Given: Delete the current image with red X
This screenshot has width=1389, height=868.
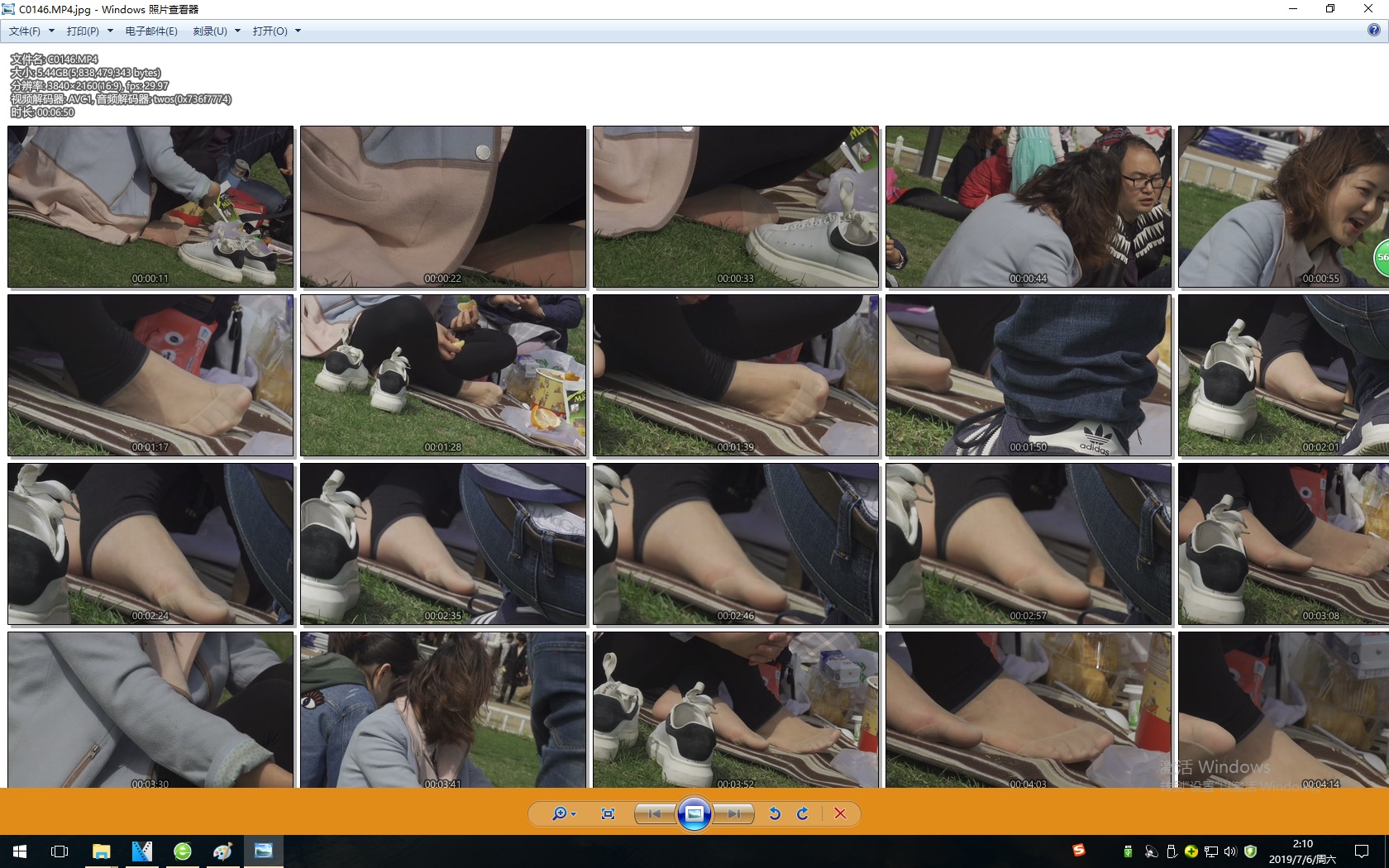Looking at the screenshot, I should [840, 813].
